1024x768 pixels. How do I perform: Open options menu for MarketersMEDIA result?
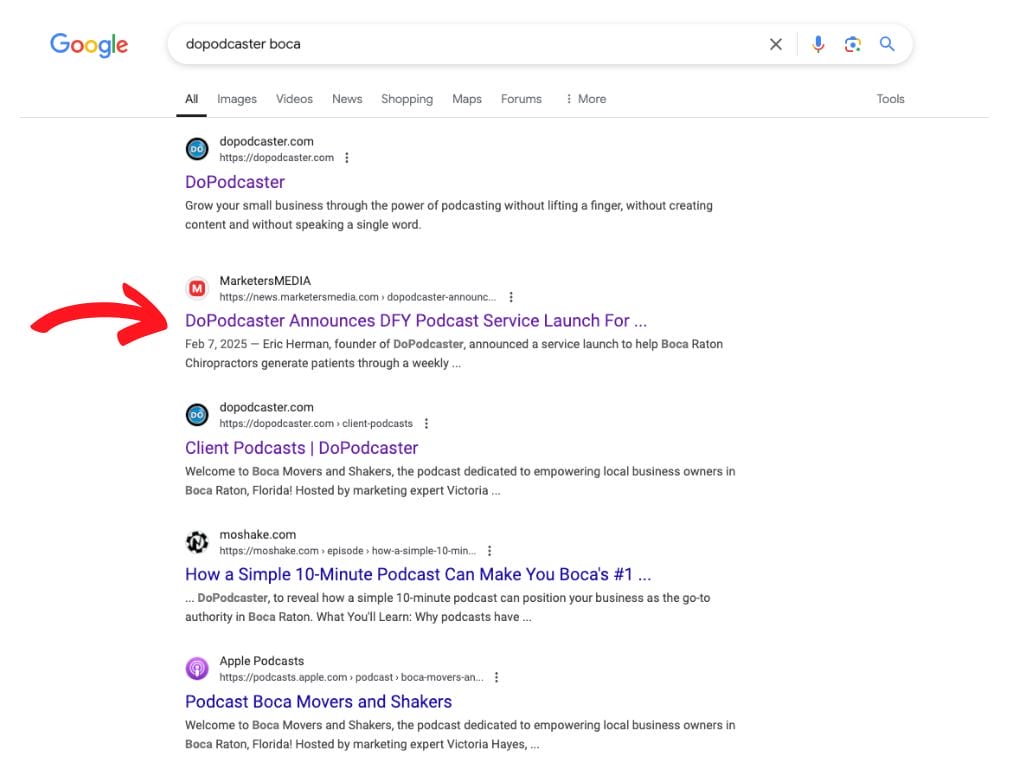(x=511, y=297)
